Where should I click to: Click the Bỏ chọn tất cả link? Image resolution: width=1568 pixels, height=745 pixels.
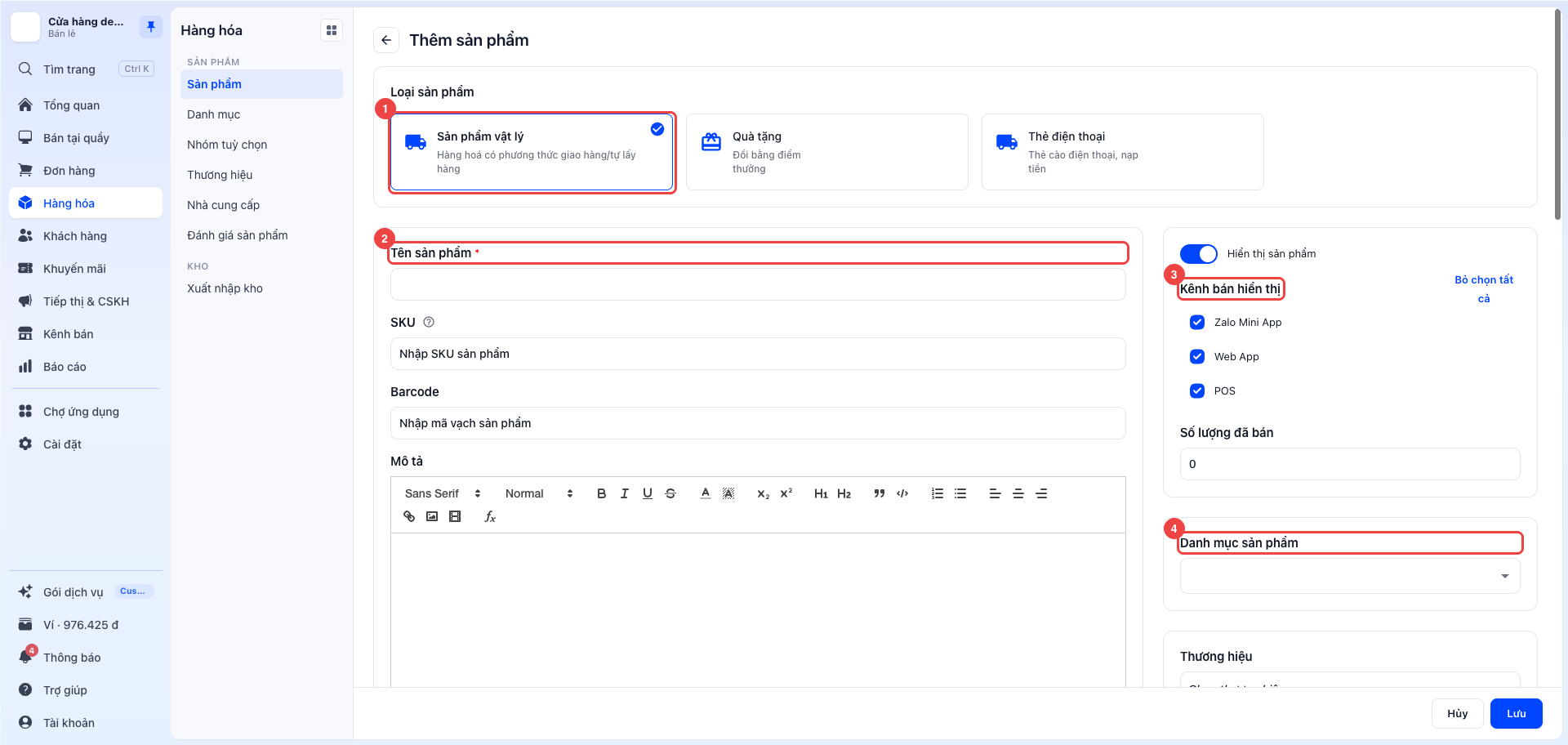tap(1484, 289)
